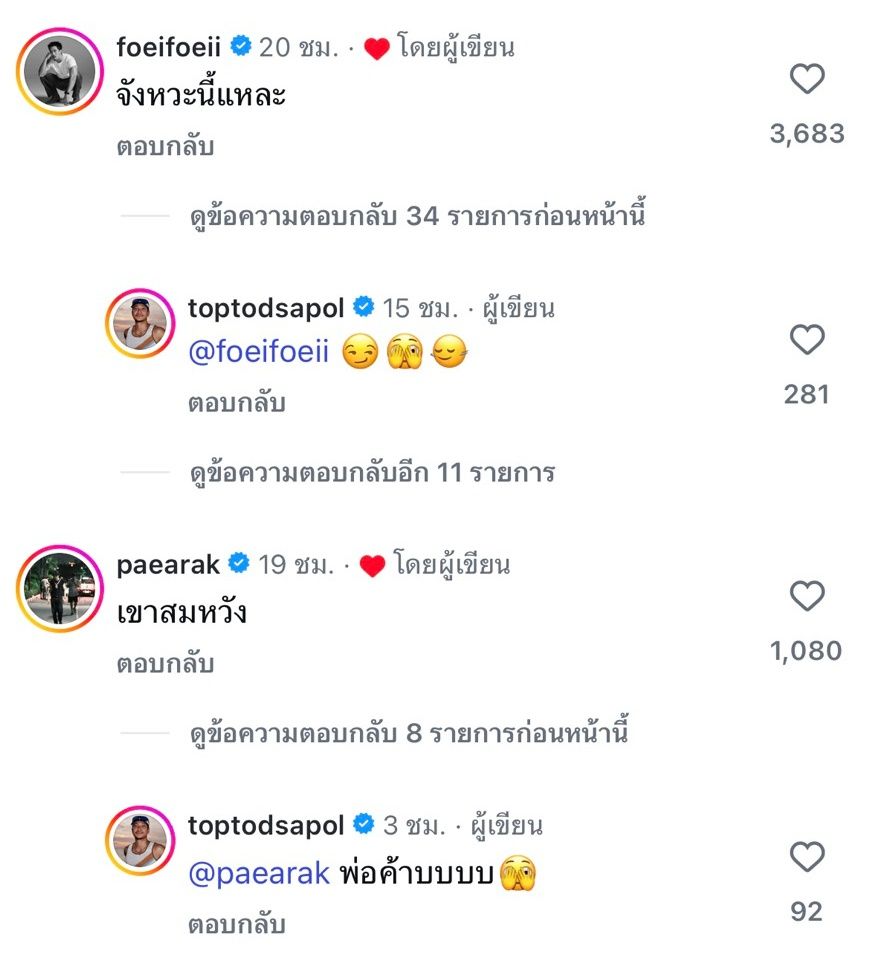The image size is (870, 973).
Task: Open paearak's profile avatar
Action: 60,590
